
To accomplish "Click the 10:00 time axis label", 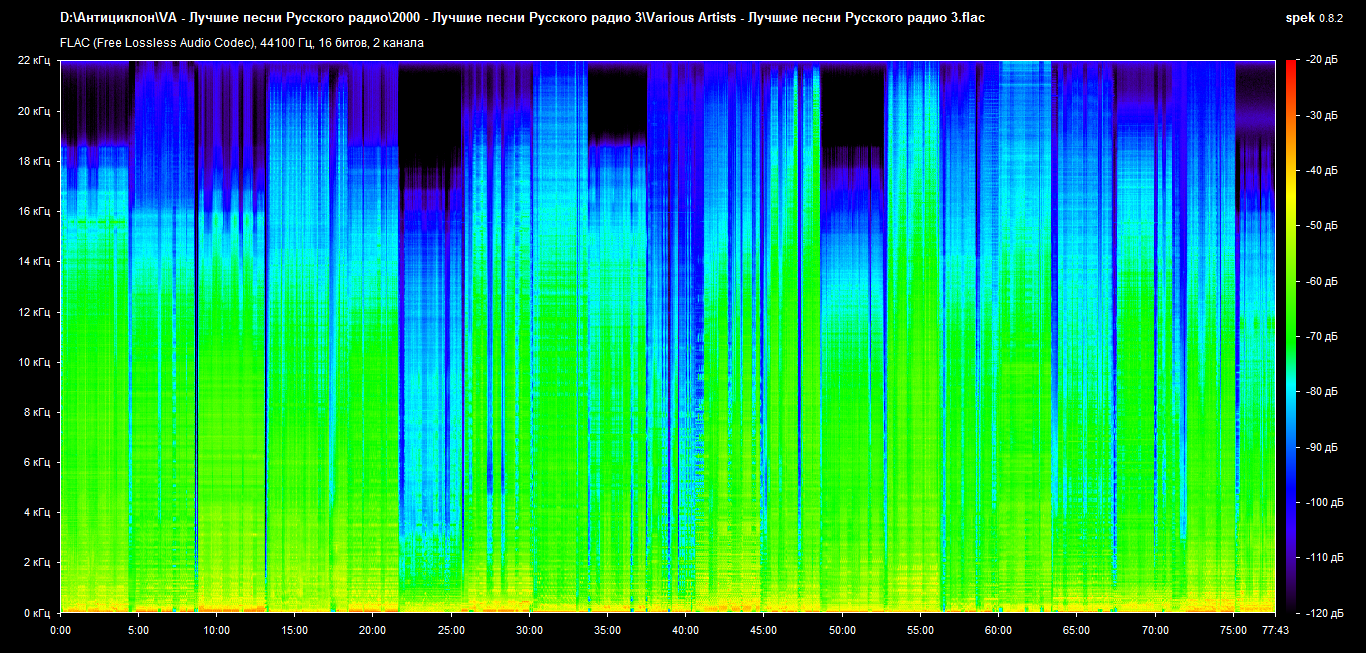I will coord(217,630).
